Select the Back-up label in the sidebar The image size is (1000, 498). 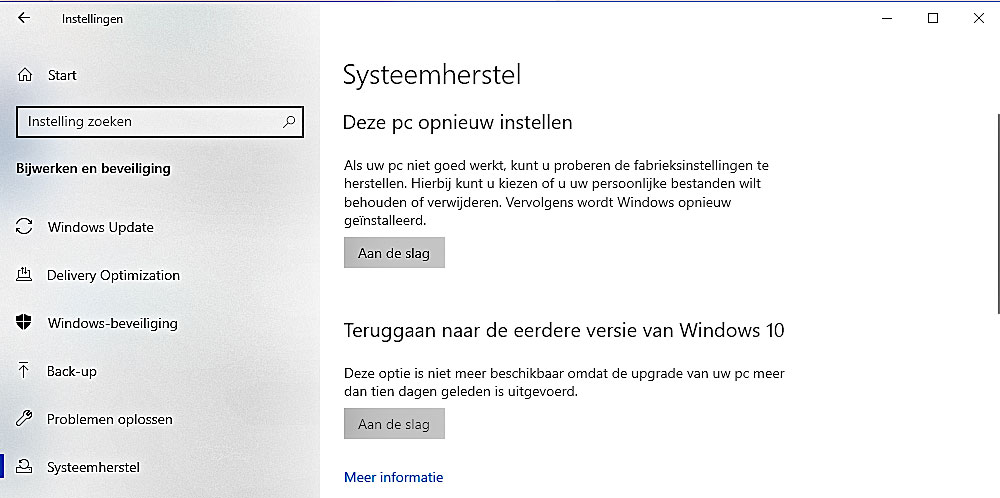tap(71, 370)
